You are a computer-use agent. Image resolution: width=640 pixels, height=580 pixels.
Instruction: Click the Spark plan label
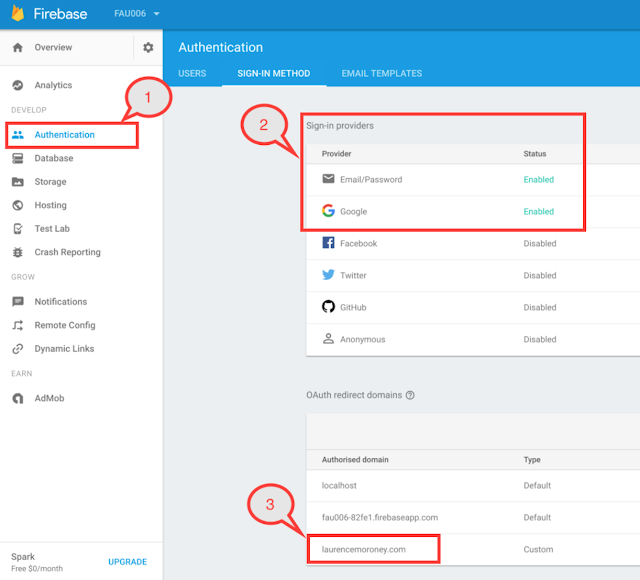coord(23,557)
